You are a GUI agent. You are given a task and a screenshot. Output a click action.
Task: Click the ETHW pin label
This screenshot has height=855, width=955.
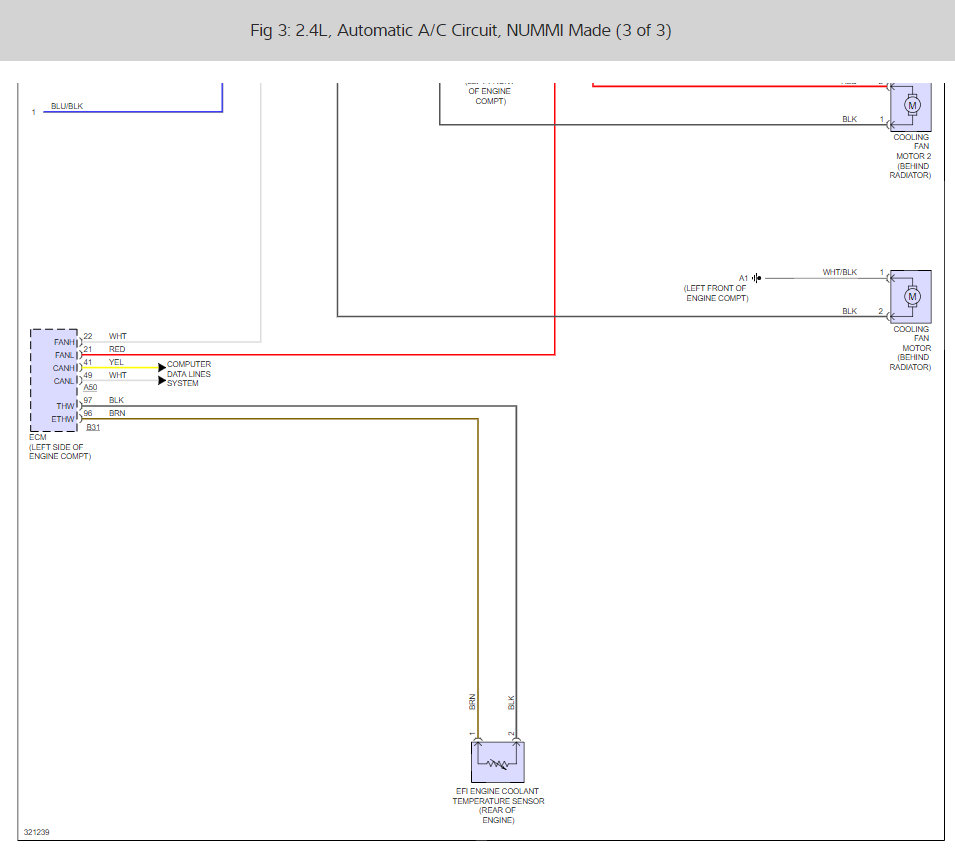(63, 419)
